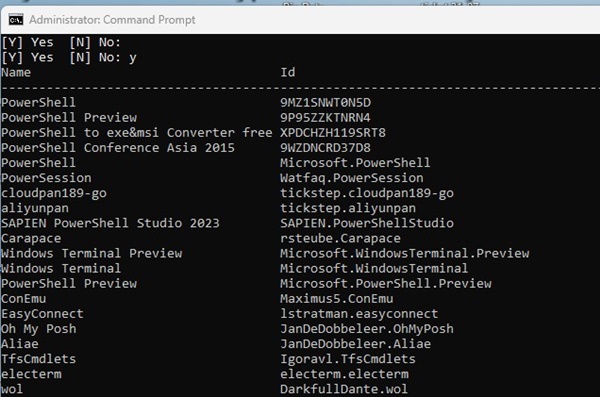This screenshot has width=600, height=397.
Task: Click the Oh My Posh row name
Action: click(39, 329)
